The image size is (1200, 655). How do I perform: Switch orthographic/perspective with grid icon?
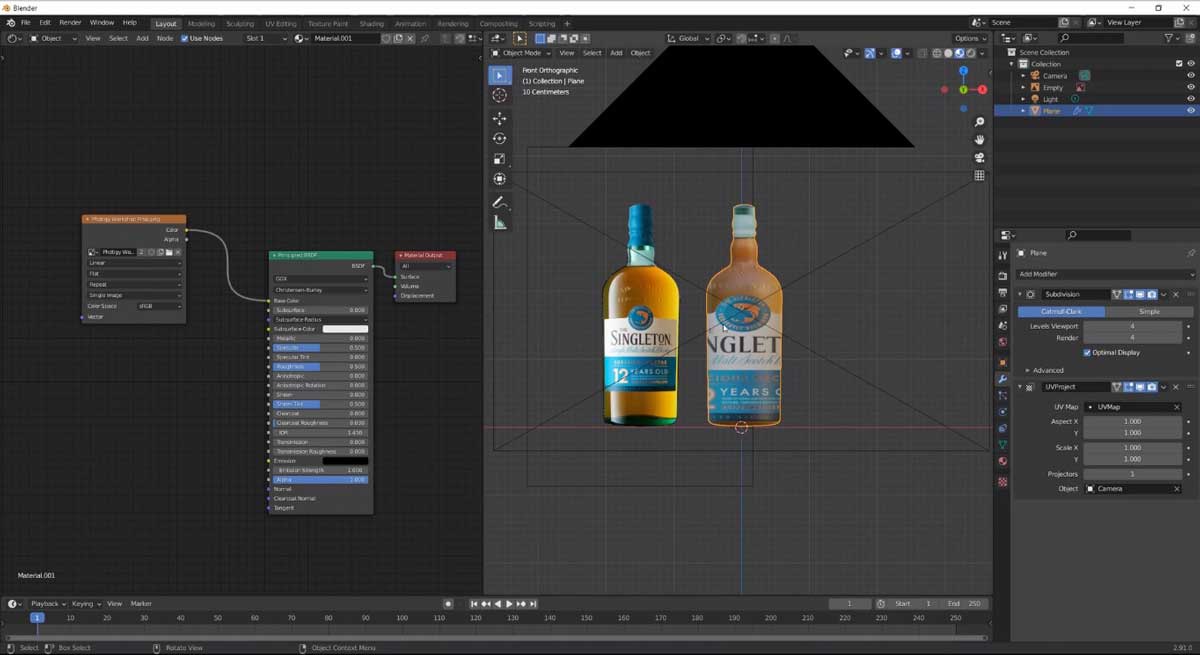click(x=980, y=175)
